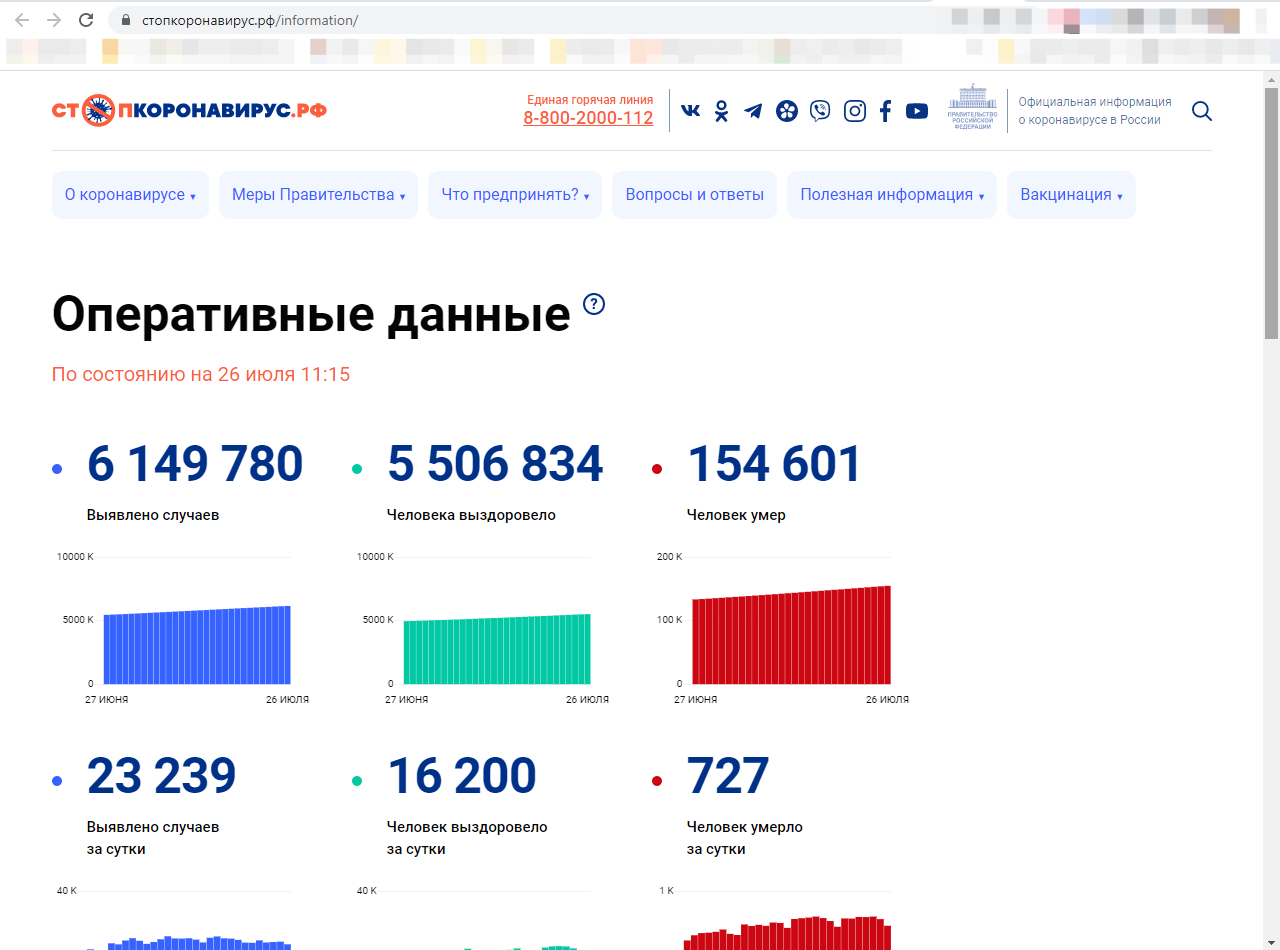Click the red total deaths bar chart

[x=791, y=635]
